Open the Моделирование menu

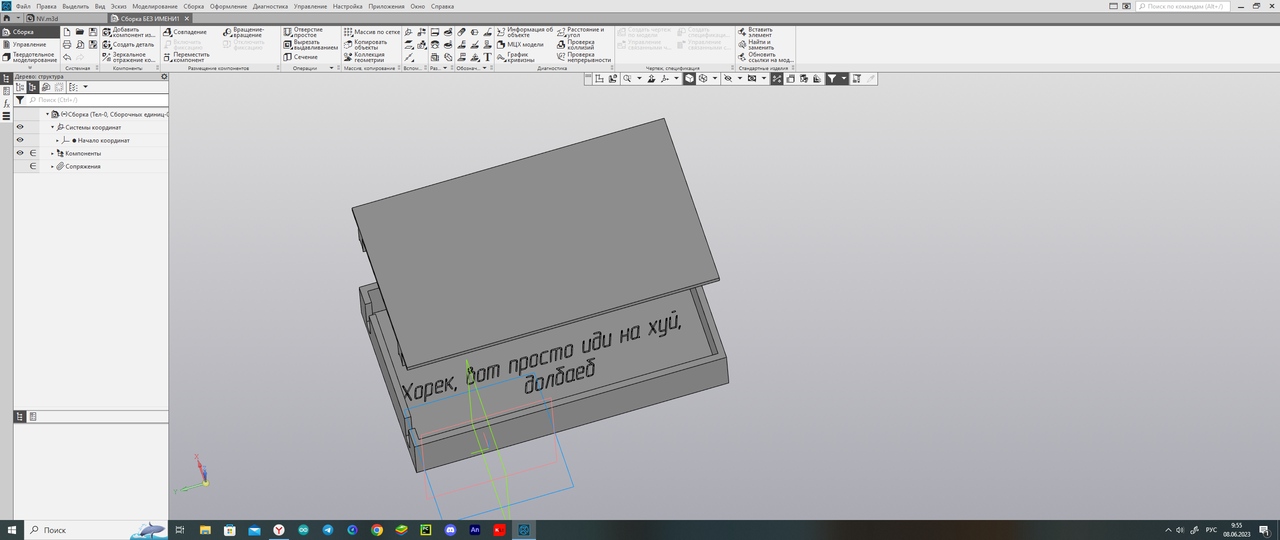tap(155, 6)
